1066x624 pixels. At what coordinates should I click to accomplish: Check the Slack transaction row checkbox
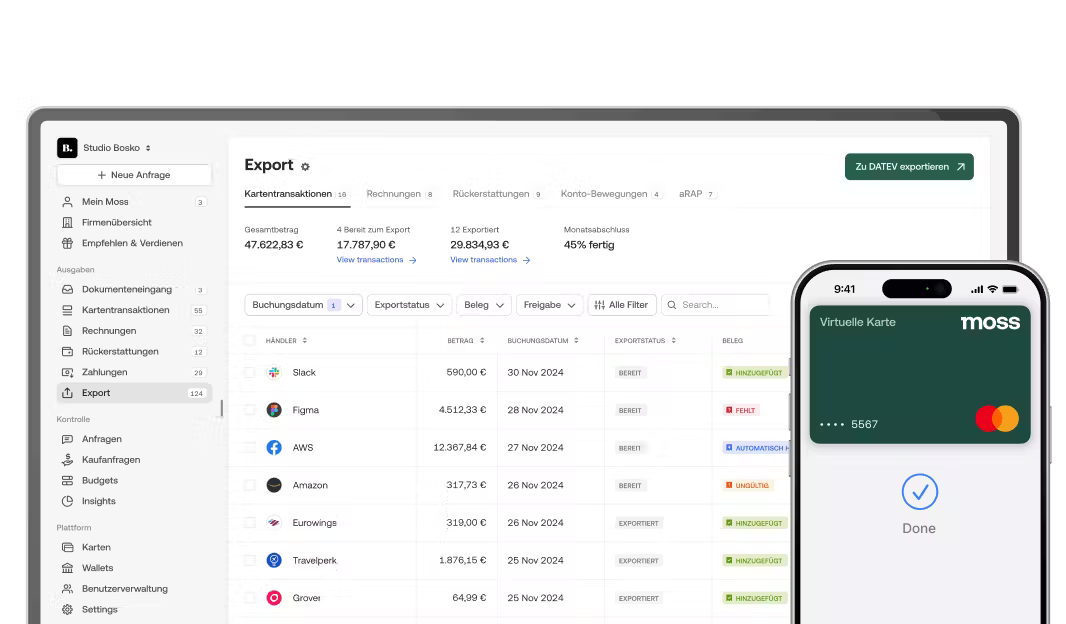tap(250, 372)
